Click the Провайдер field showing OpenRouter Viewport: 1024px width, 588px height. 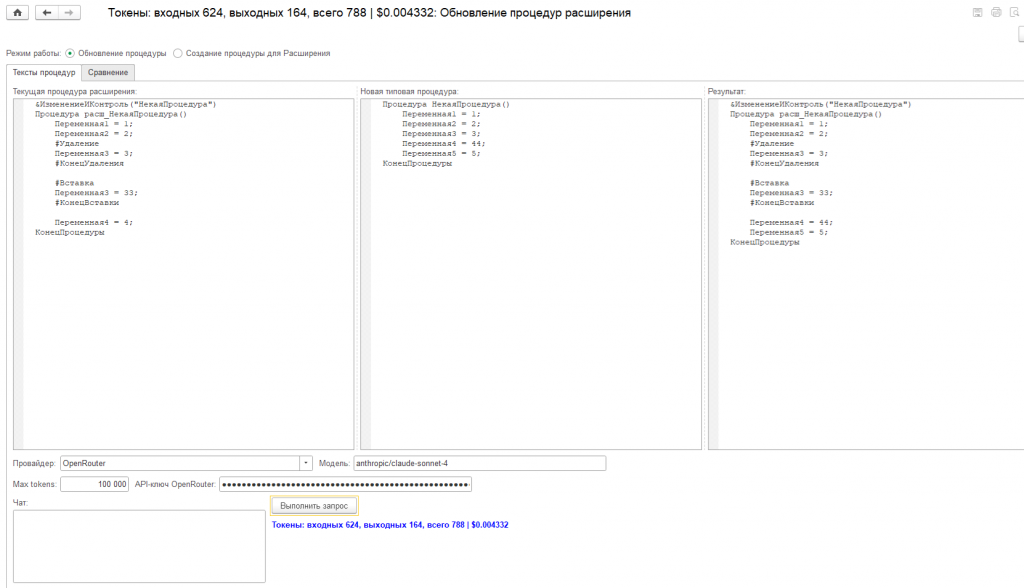(x=180, y=463)
